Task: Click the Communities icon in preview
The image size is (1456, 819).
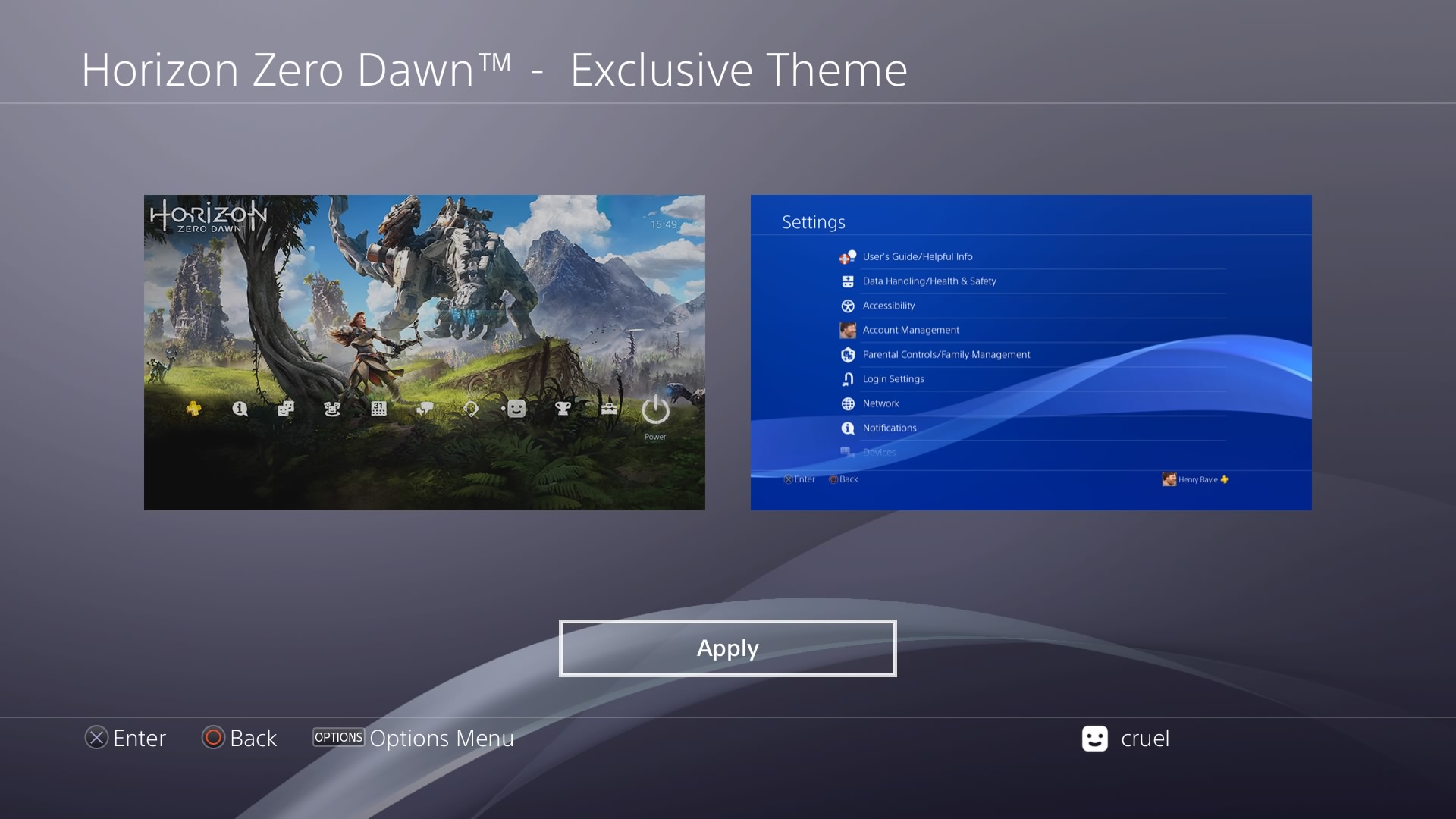Action: coord(332,409)
